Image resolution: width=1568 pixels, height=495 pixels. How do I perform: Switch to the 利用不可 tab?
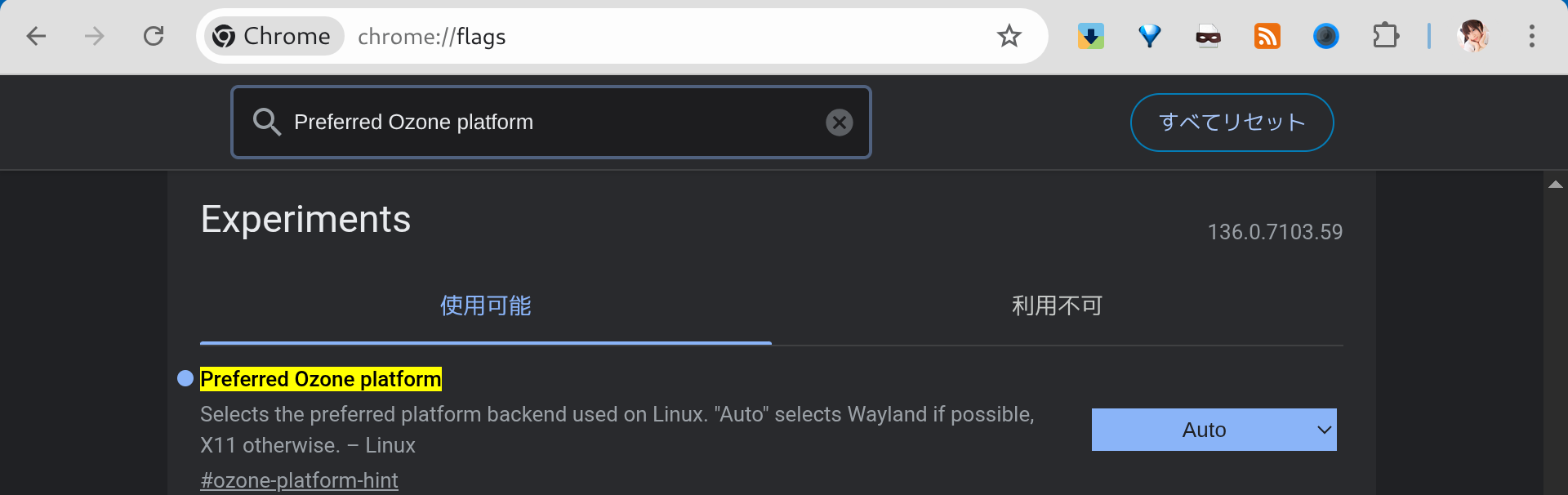[1057, 305]
